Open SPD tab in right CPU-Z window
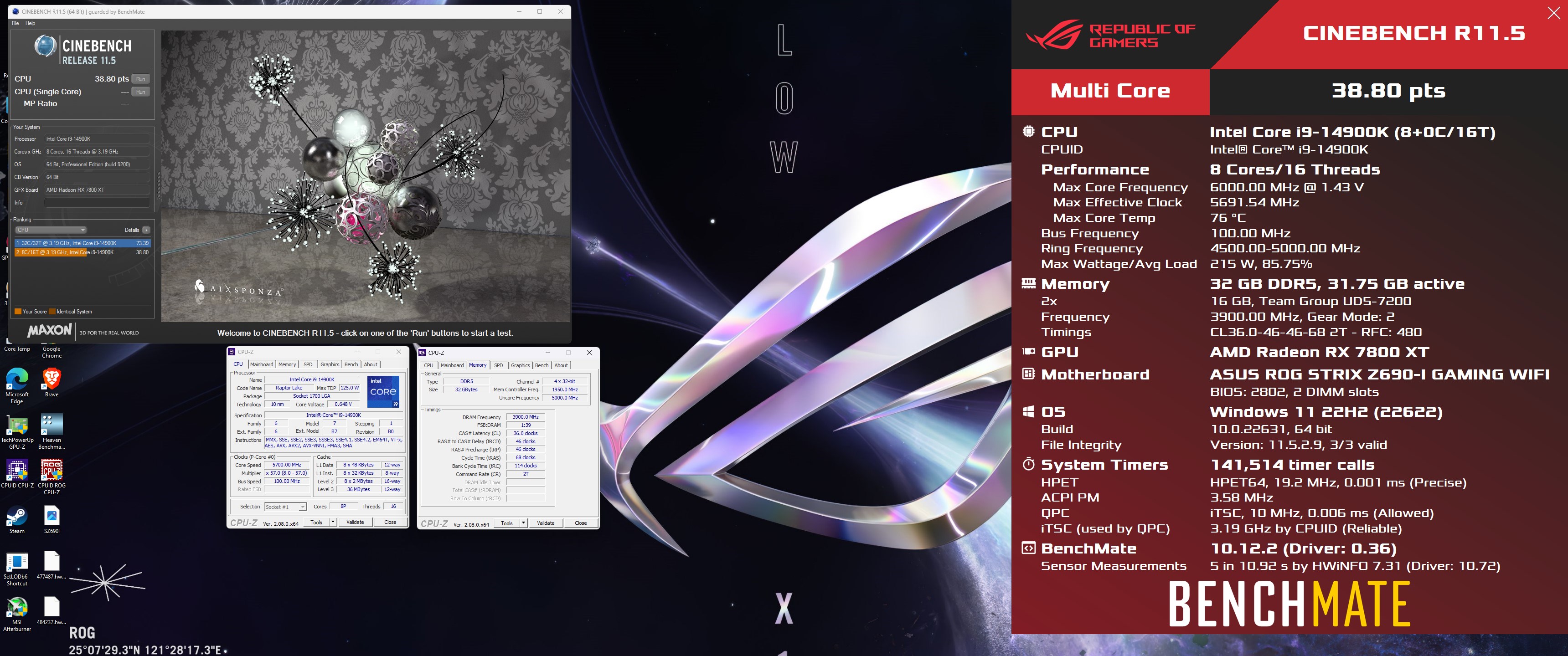Viewport: 1568px width, 656px height. [x=499, y=366]
